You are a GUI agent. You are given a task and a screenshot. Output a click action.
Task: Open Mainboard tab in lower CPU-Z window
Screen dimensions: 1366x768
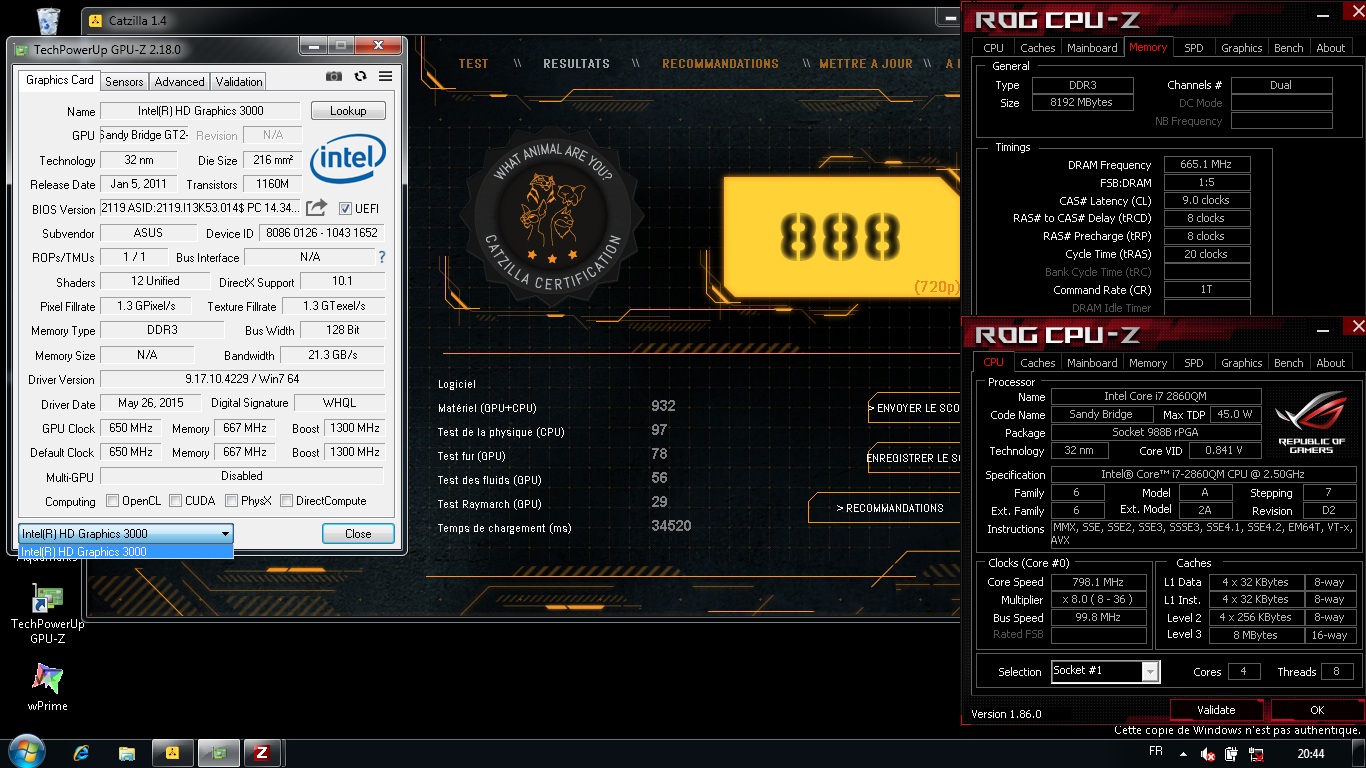(1092, 363)
